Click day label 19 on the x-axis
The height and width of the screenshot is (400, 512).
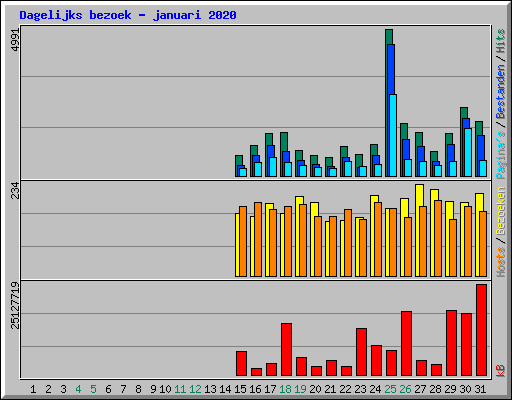[300, 389]
